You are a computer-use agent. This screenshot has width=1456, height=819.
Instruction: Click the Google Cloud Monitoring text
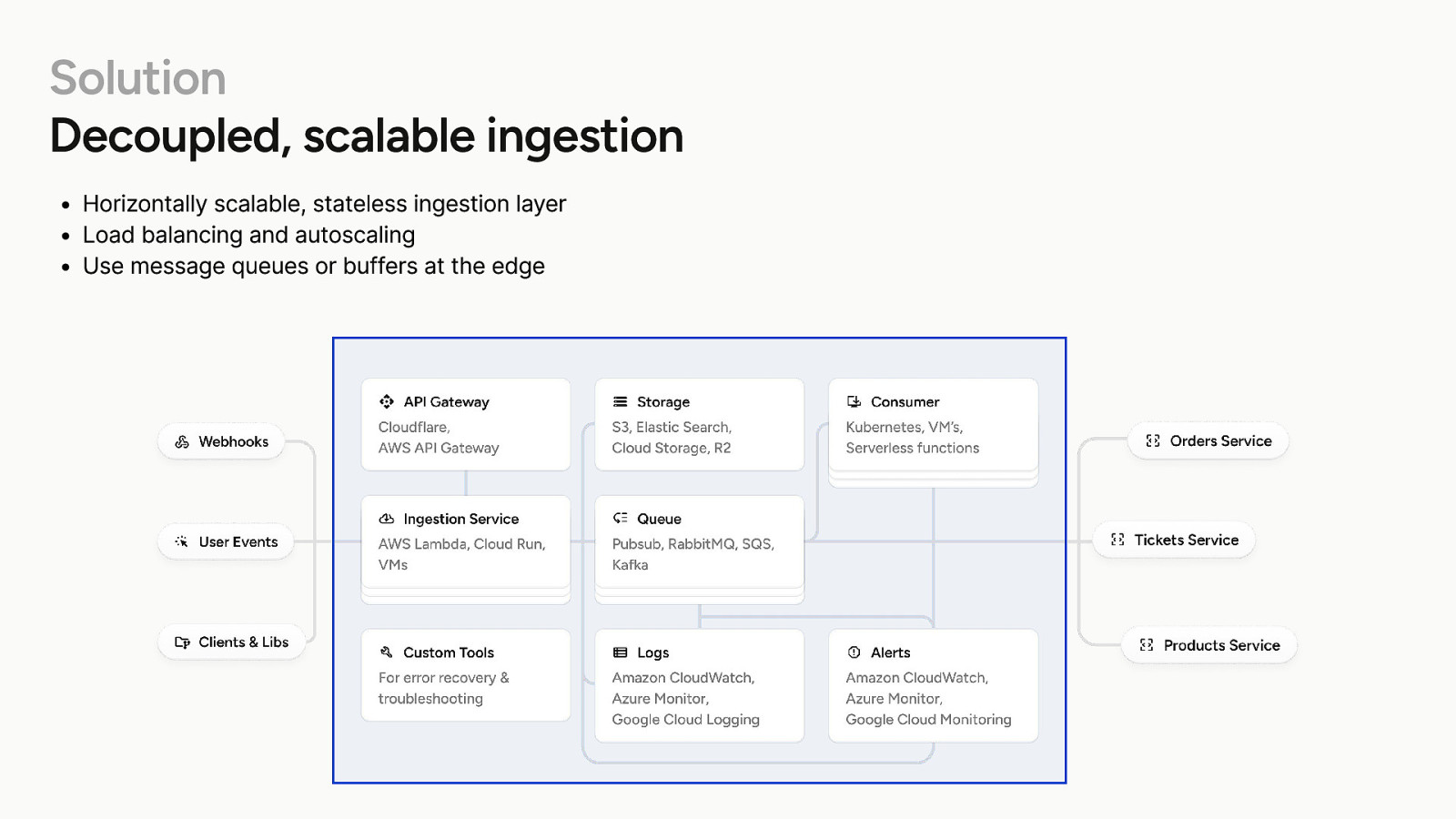coord(928,720)
